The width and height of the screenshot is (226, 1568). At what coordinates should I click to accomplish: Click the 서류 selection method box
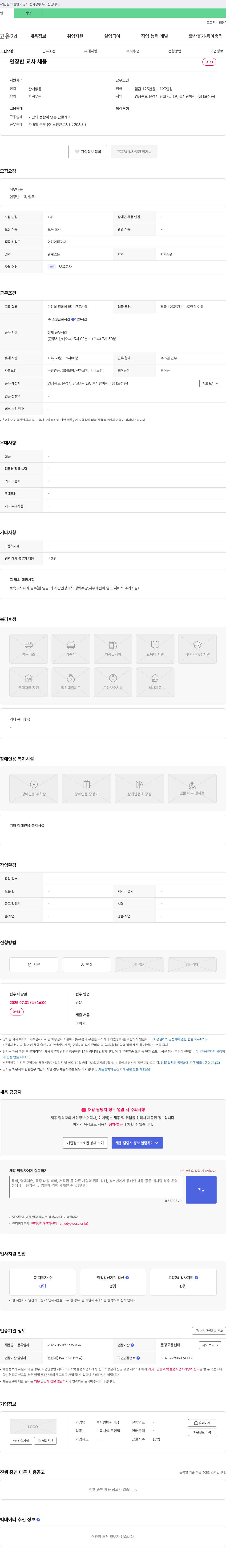(x=34, y=965)
